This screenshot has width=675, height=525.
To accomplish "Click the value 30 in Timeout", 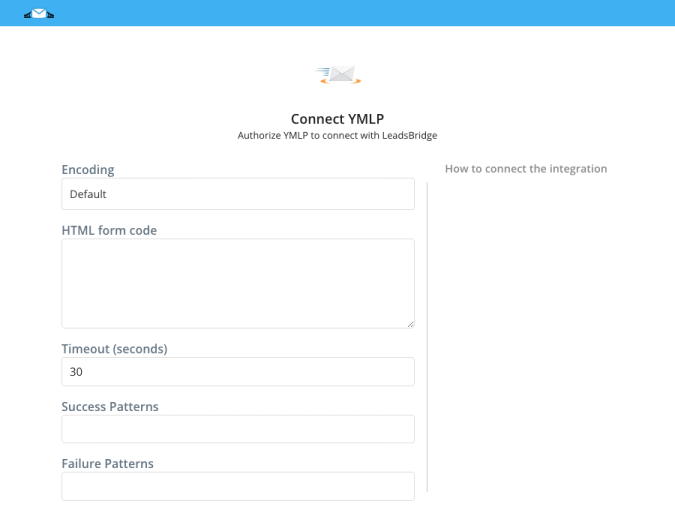I will 76,372.
